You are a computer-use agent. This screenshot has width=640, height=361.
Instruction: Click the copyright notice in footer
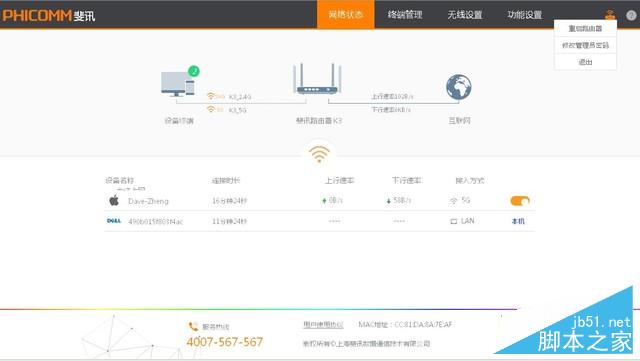click(x=367, y=344)
